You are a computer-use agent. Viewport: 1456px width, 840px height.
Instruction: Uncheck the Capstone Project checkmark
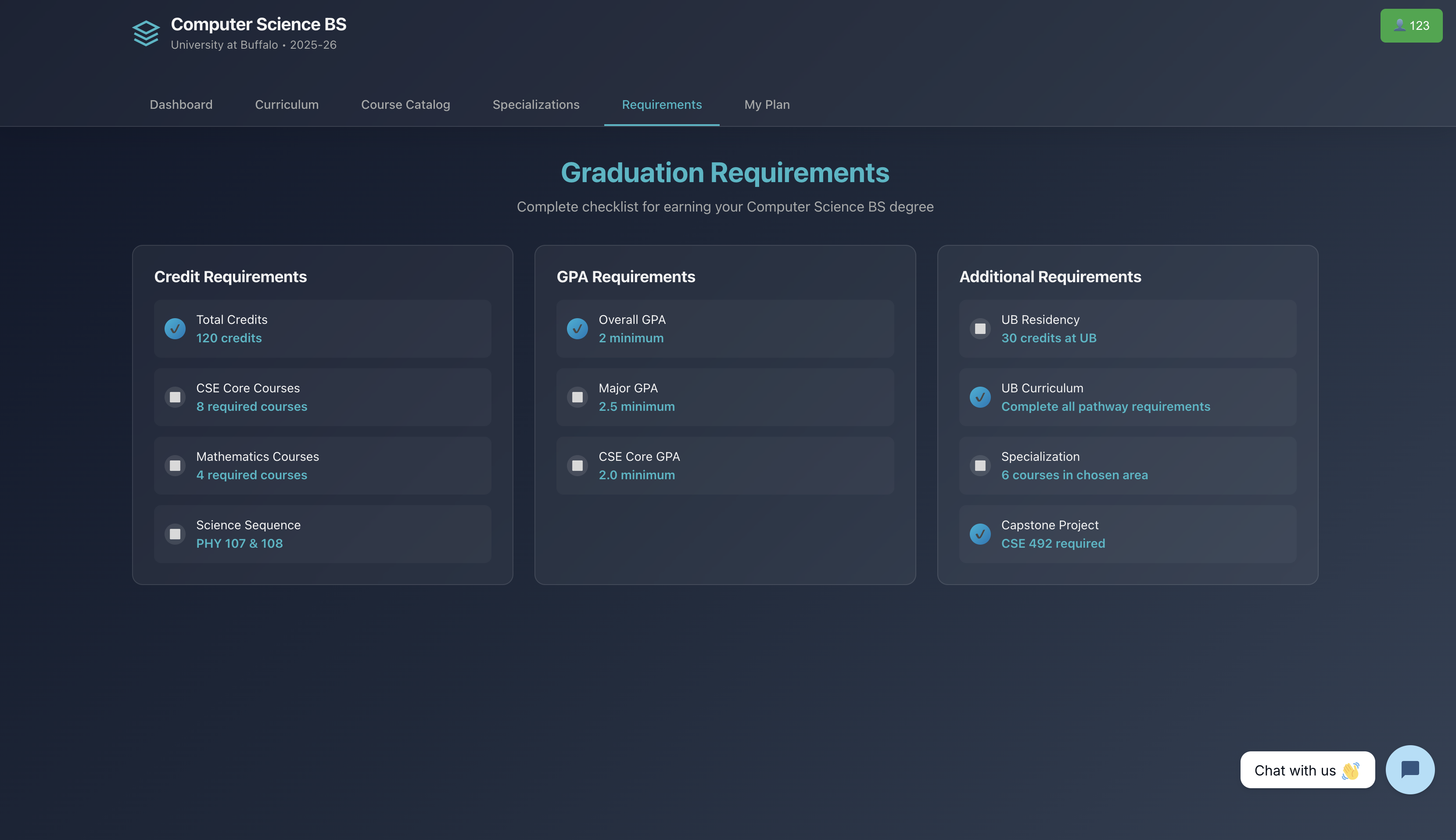pyautogui.click(x=979, y=534)
